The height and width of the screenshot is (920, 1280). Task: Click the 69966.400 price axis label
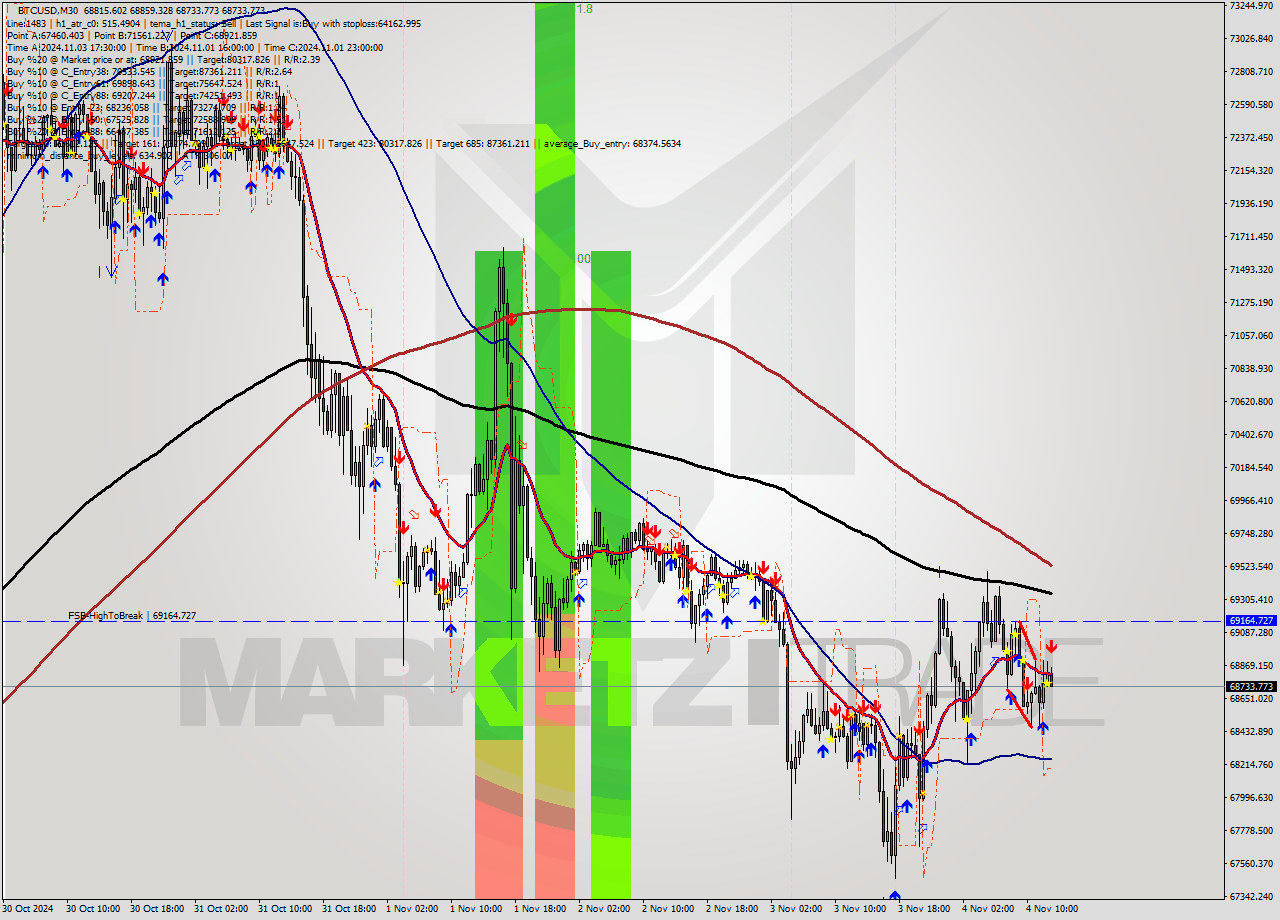point(1252,500)
